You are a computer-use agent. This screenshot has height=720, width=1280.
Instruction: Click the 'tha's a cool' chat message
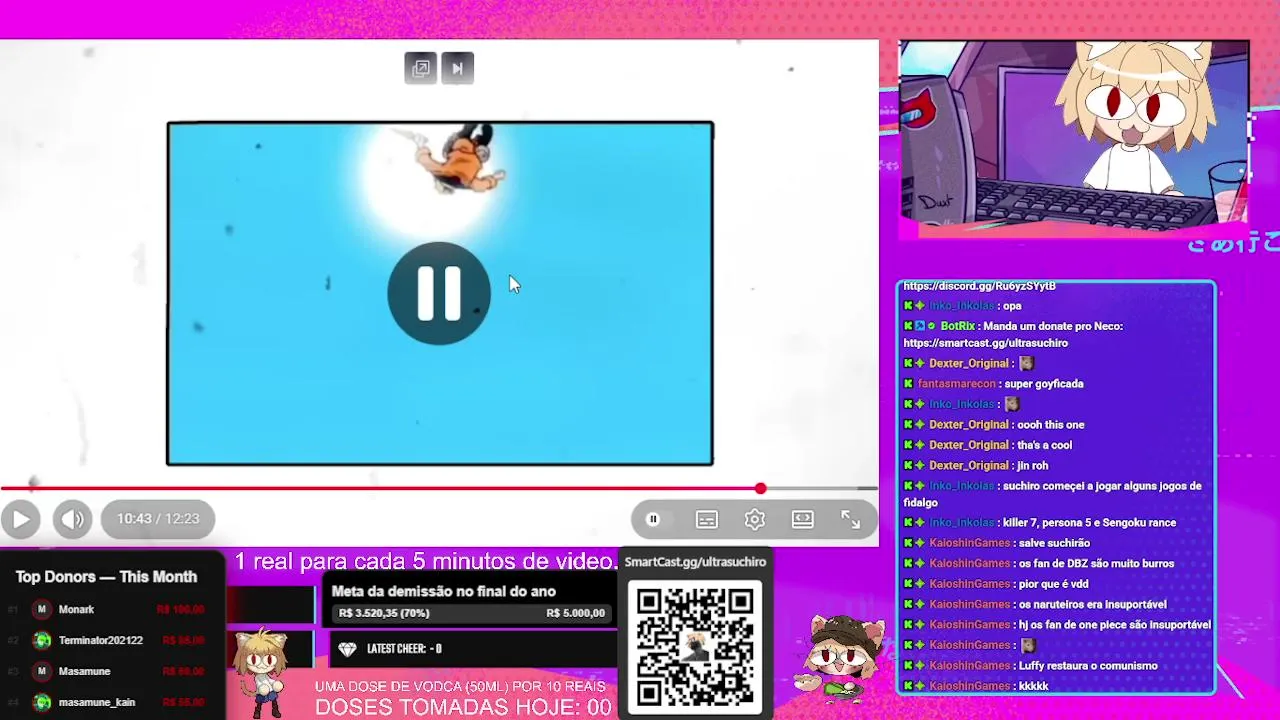(x=1044, y=446)
